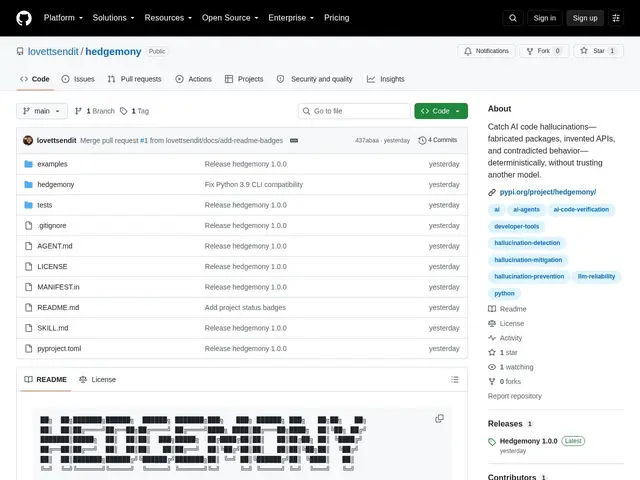Switch to Security and quality tab

314,79
